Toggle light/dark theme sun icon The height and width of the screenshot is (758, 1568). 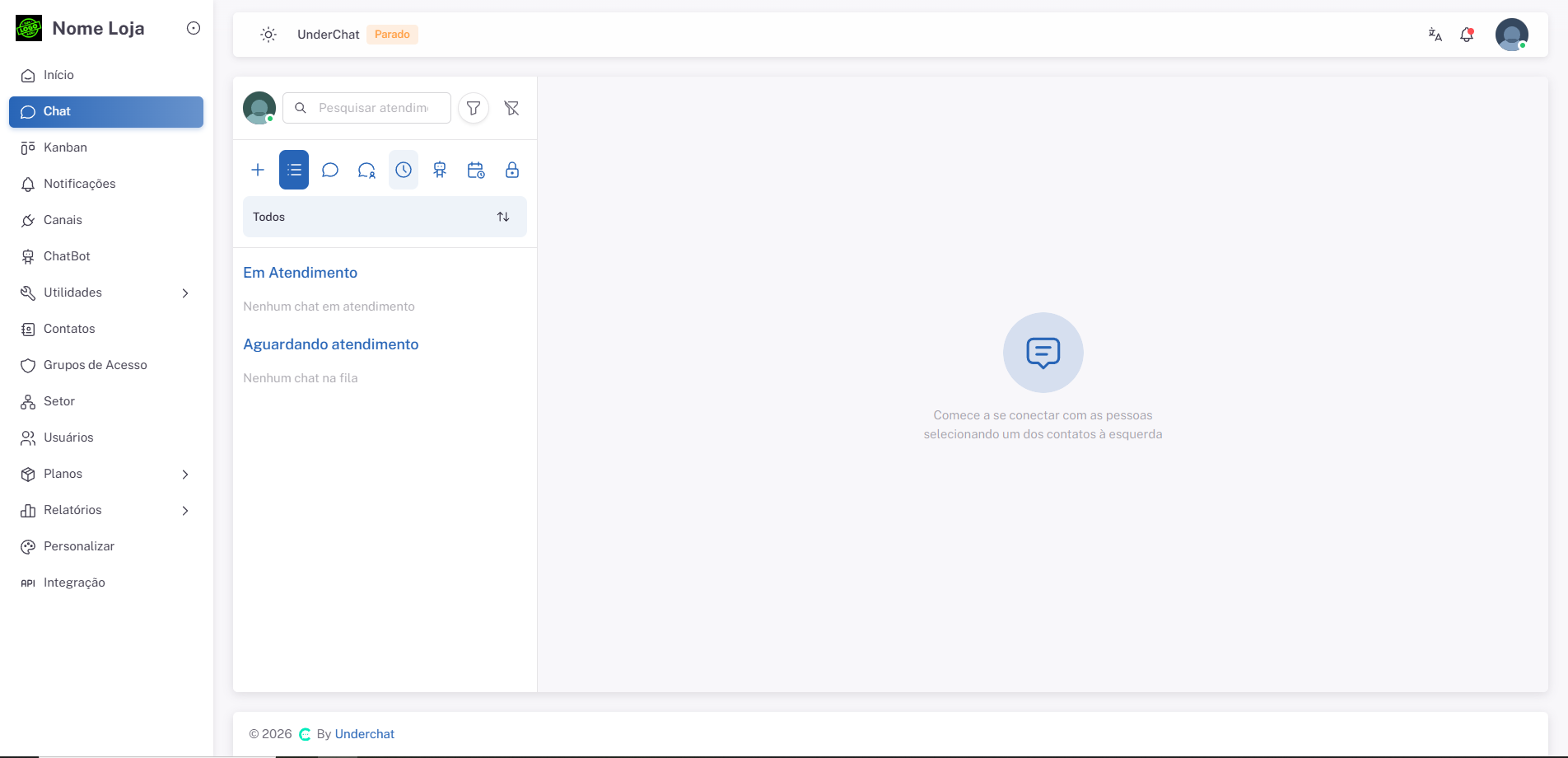pos(268,35)
